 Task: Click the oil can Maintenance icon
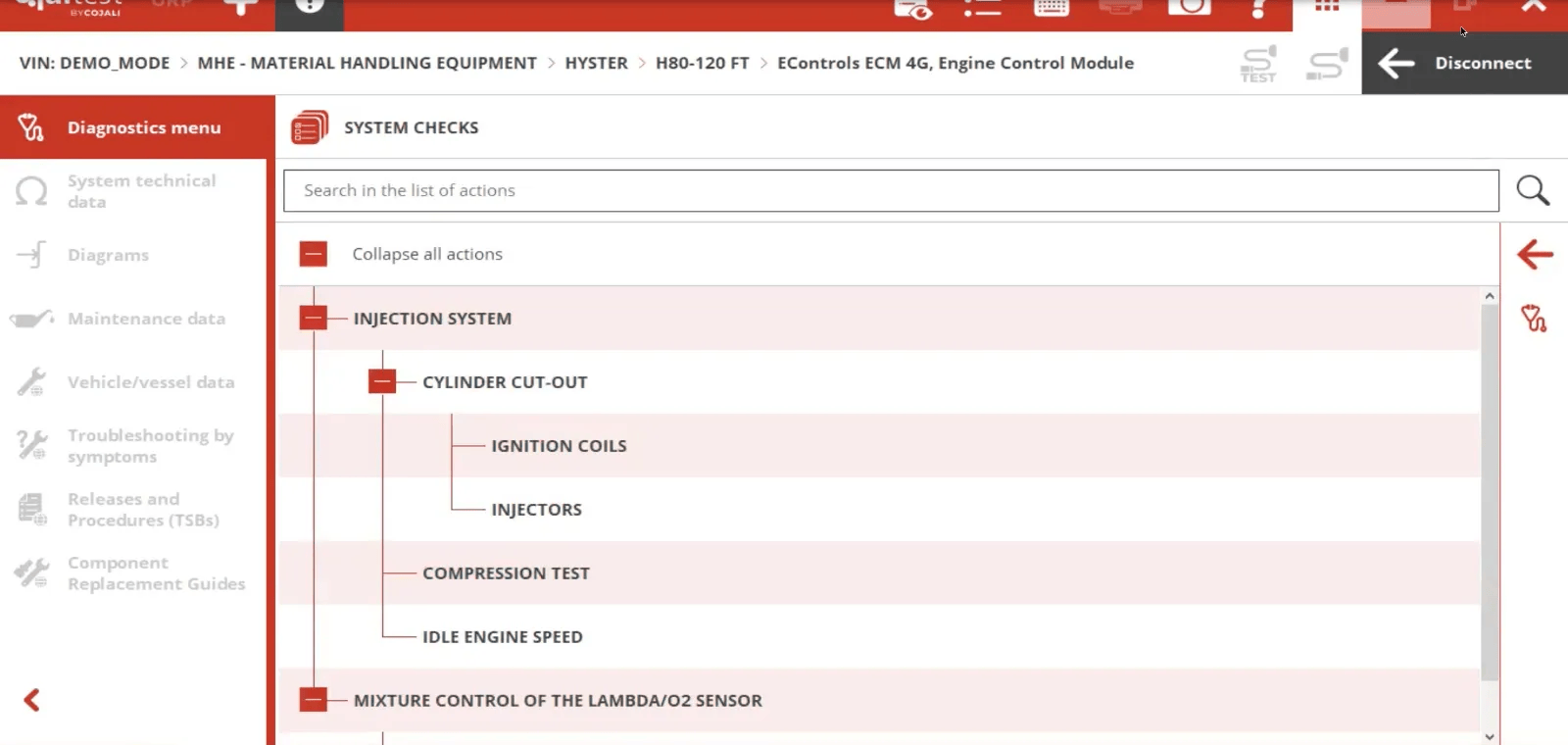pos(31,319)
